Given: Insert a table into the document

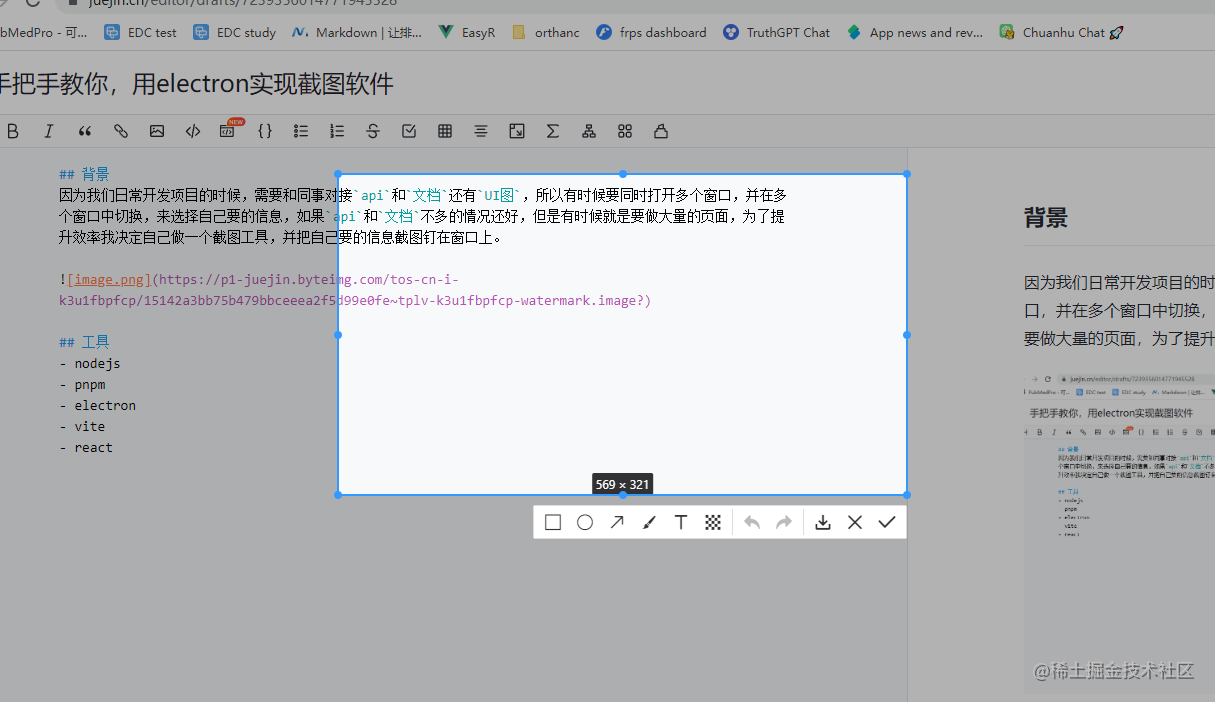Looking at the screenshot, I should pos(444,131).
